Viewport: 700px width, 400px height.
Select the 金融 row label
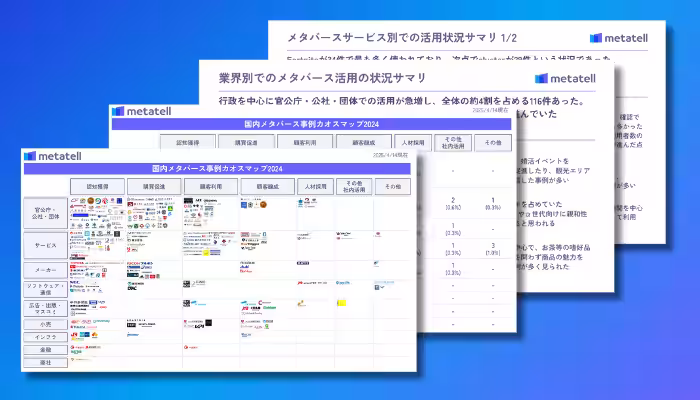tap(46, 350)
